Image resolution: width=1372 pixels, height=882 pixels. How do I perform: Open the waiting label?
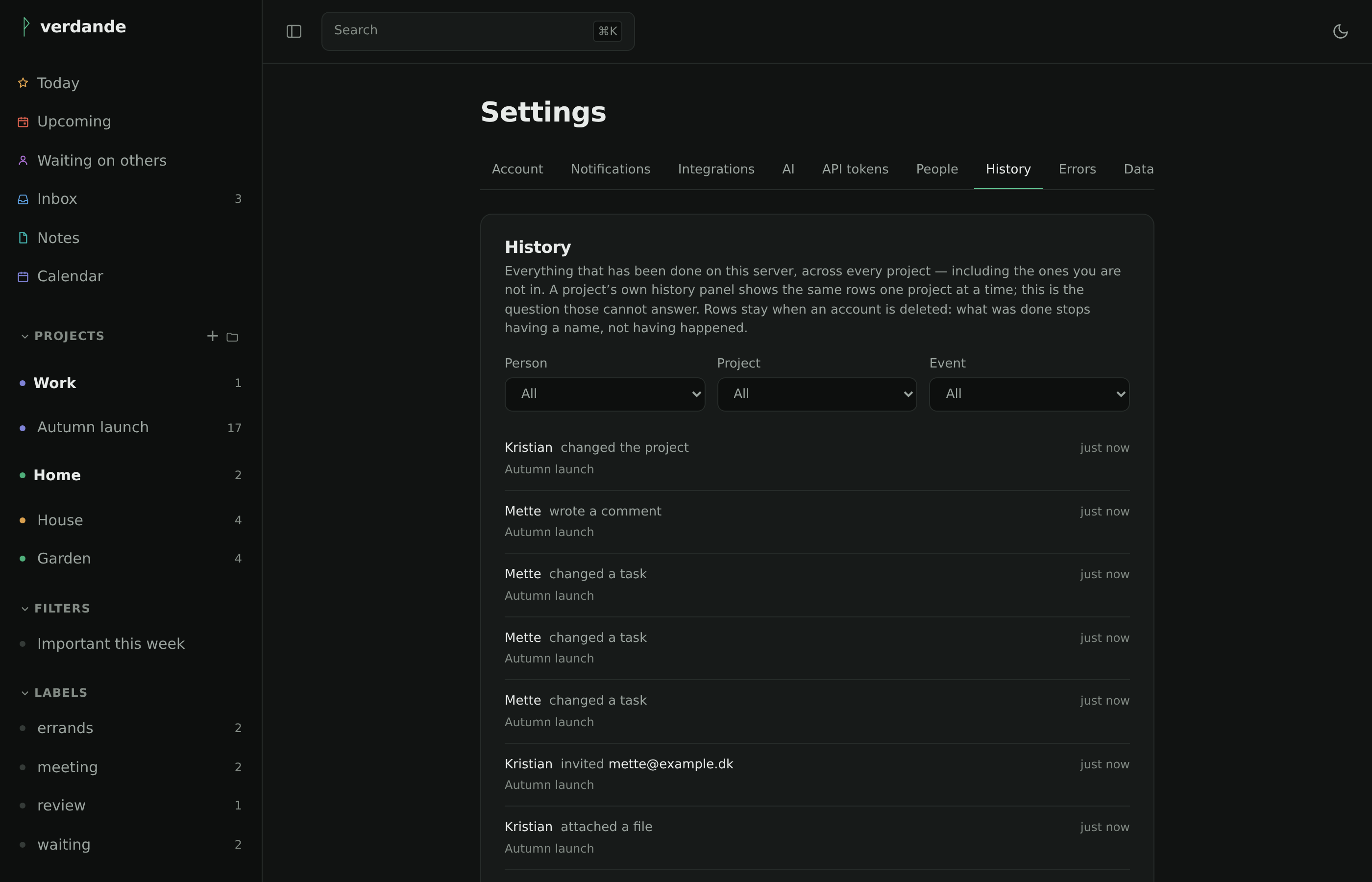pos(130,845)
